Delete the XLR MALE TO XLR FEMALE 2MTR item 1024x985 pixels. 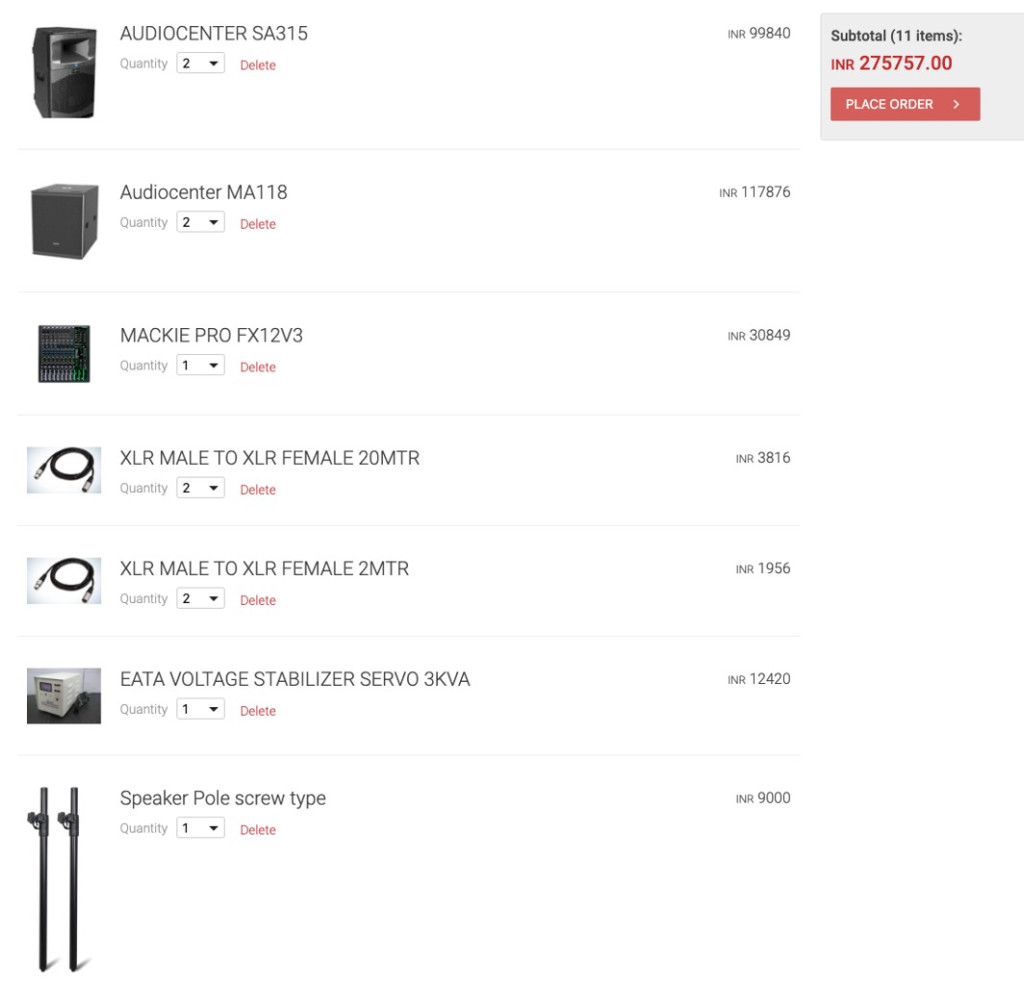(x=258, y=600)
